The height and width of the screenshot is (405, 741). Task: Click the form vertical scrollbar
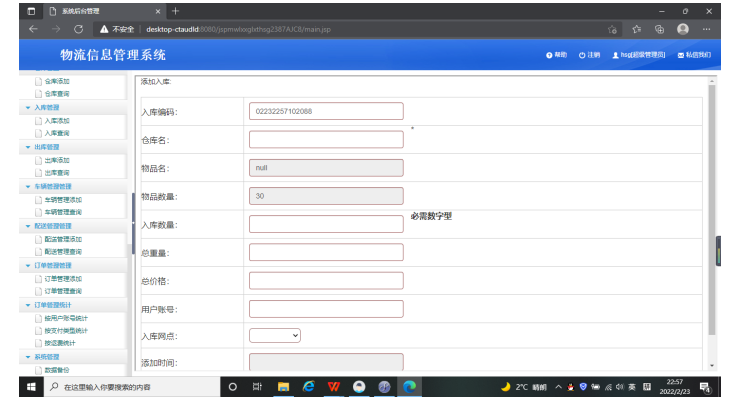point(712,210)
